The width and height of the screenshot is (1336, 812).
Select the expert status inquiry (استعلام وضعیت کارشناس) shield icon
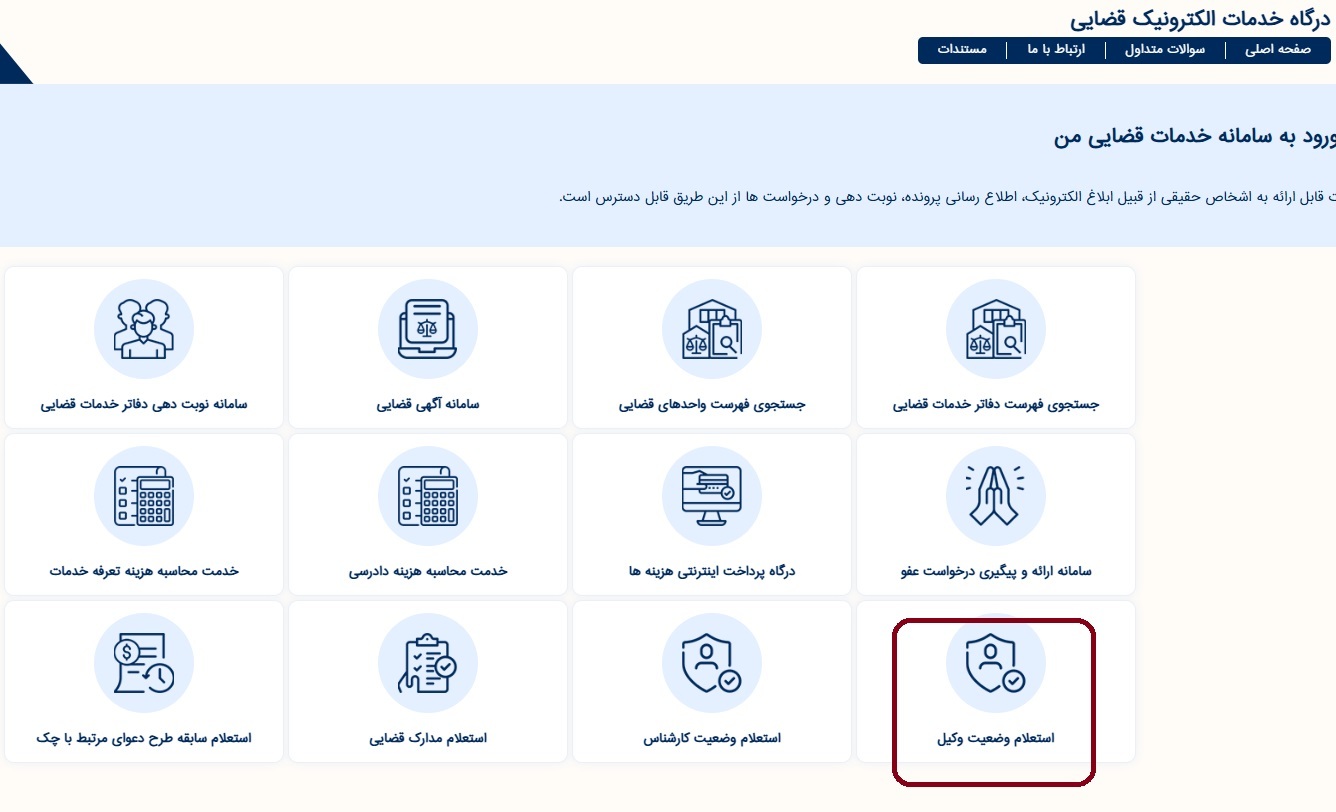[x=711, y=662]
